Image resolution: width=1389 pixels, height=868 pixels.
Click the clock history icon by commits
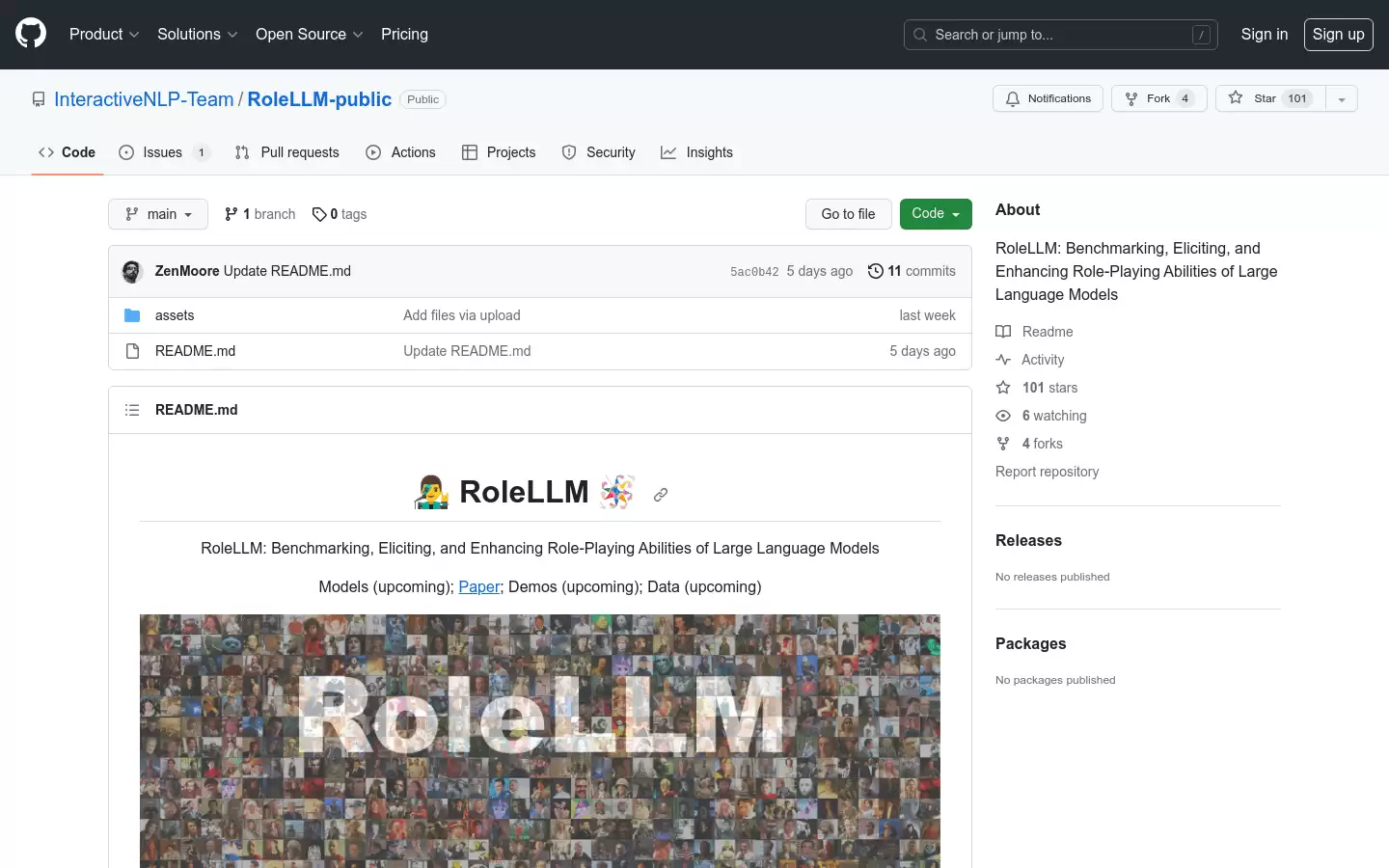point(876,271)
